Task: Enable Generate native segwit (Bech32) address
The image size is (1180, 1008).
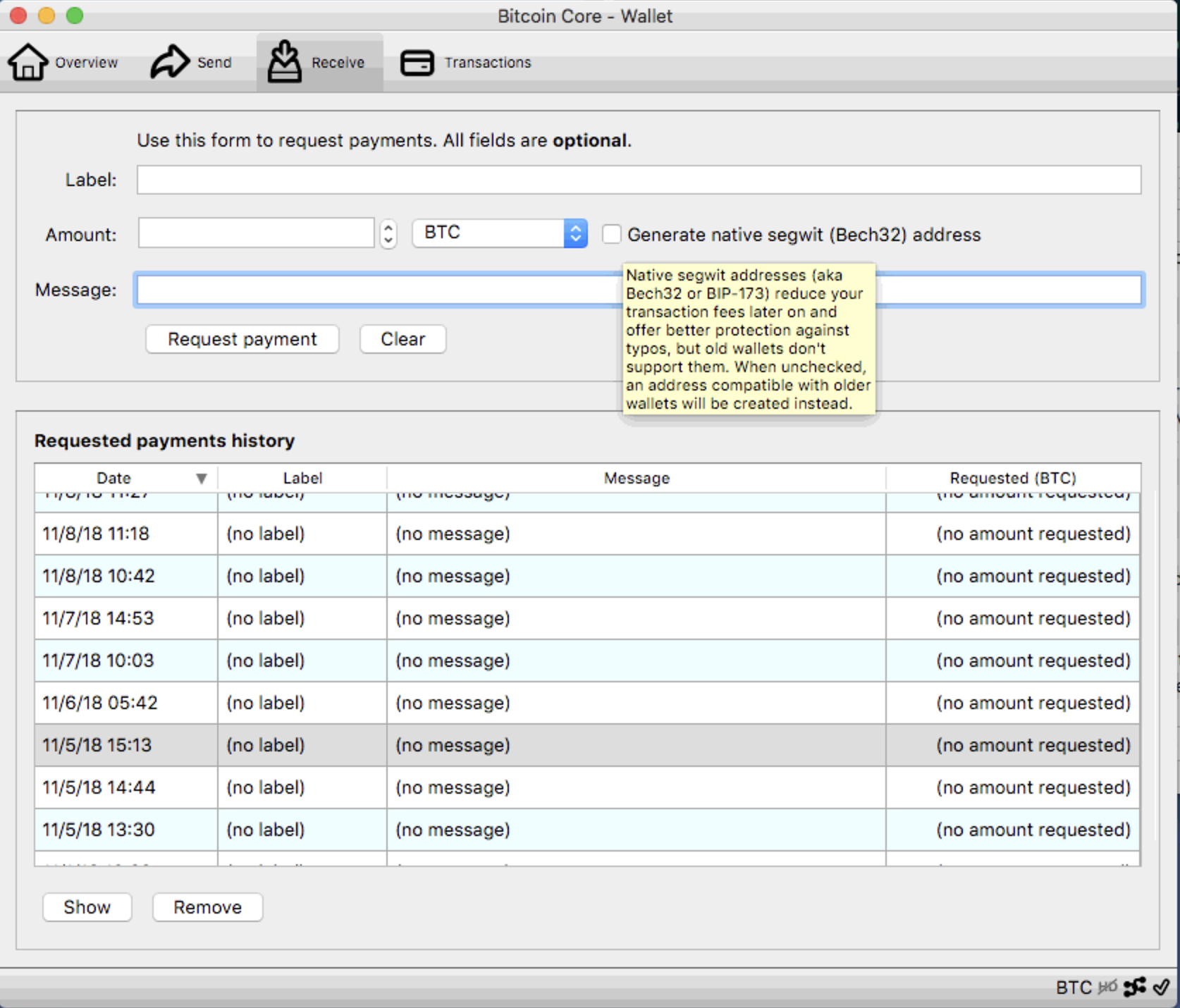Action: 612,234
